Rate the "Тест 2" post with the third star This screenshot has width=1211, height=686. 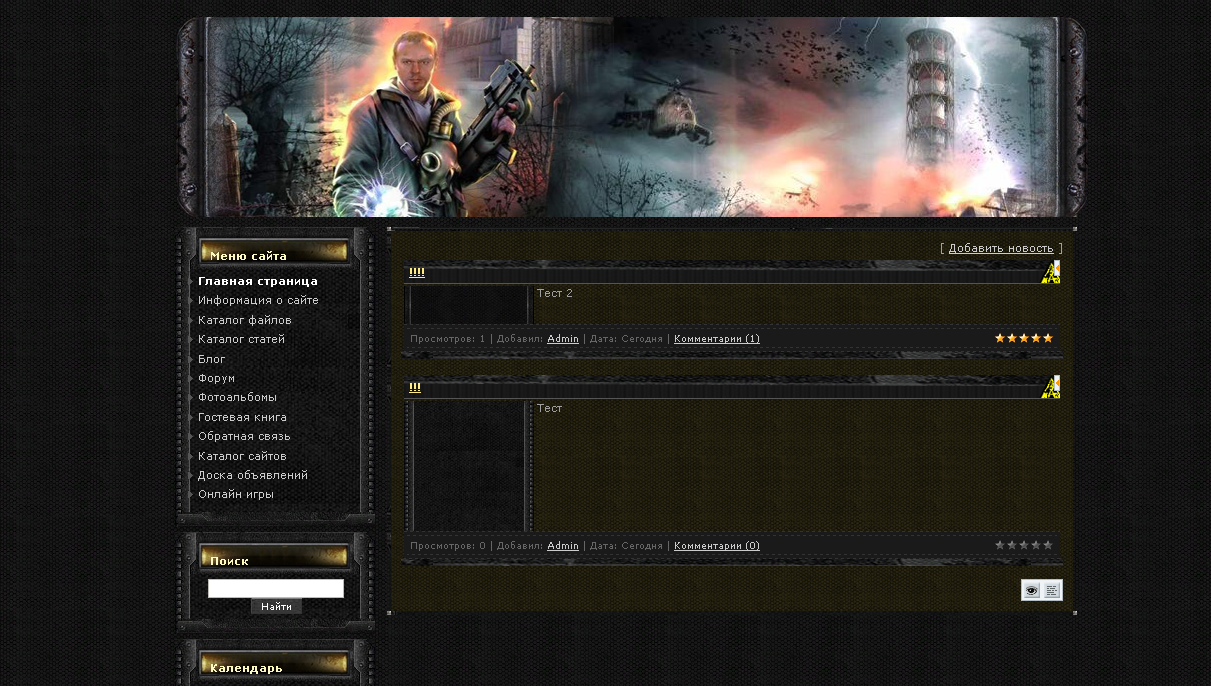pyautogui.click(x=1024, y=338)
